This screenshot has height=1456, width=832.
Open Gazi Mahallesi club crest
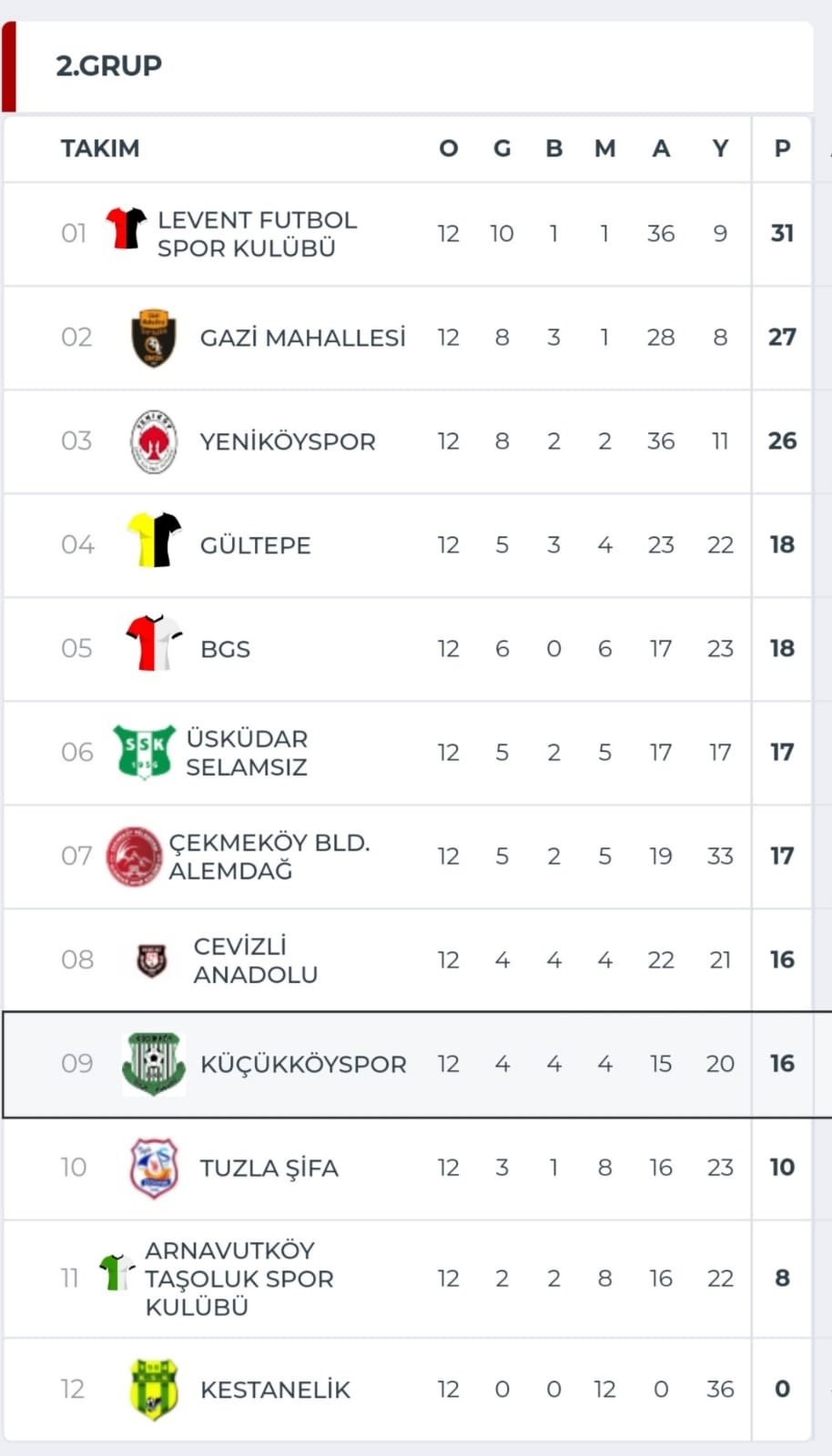tap(154, 338)
